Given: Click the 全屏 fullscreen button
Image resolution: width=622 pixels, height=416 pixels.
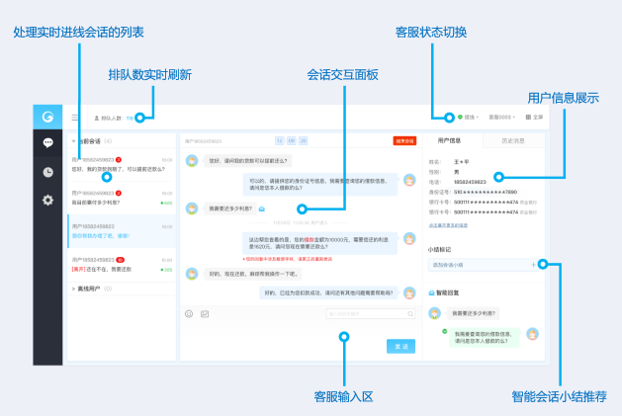Looking at the screenshot, I should pyautogui.click(x=534, y=117).
